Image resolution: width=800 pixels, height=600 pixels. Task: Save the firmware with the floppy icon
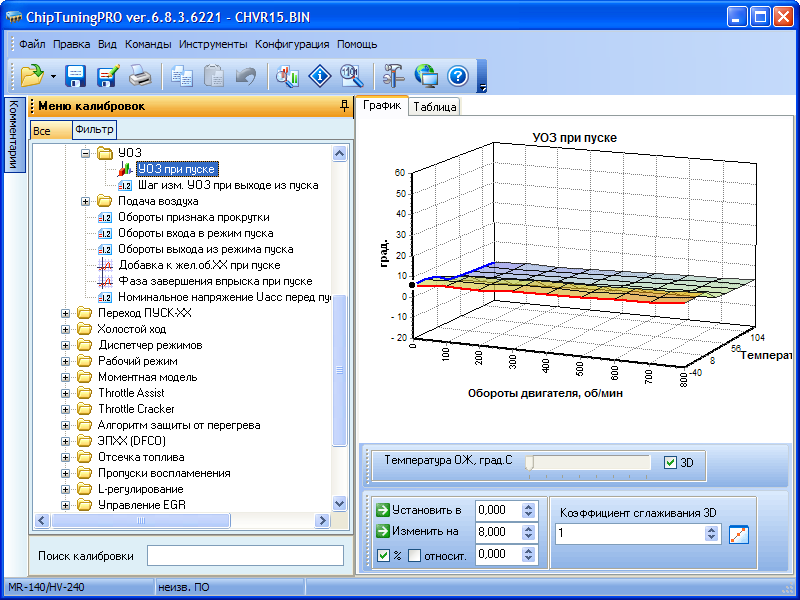pyautogui.click(x=77, y=75)
